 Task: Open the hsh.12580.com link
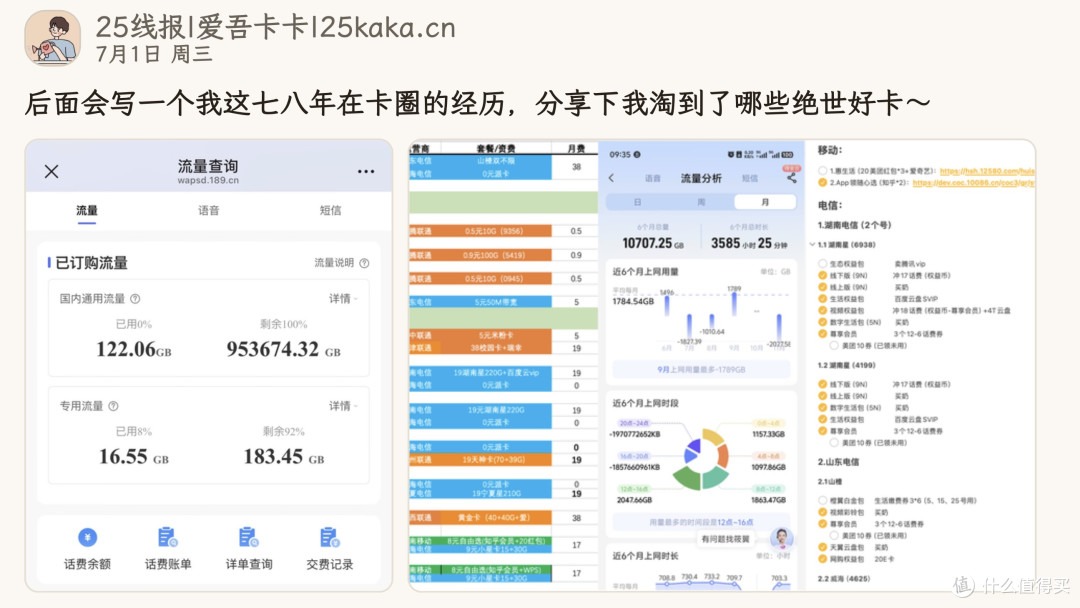tap(987, 171)
